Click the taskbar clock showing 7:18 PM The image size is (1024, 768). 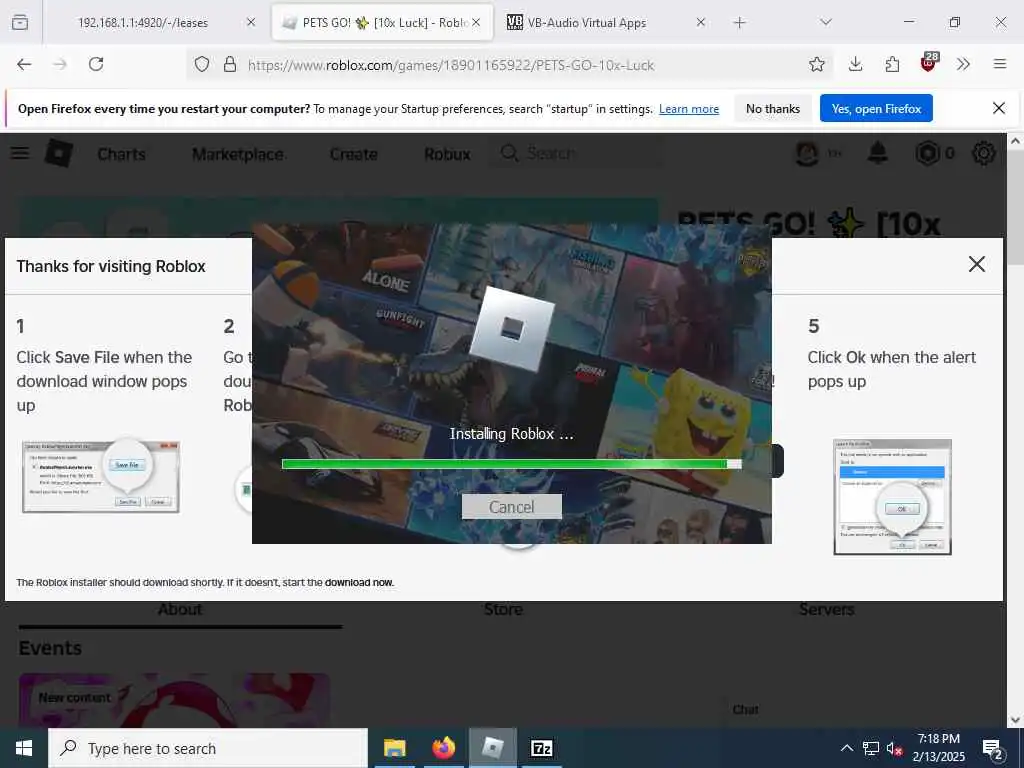click(x=938, y=748)
